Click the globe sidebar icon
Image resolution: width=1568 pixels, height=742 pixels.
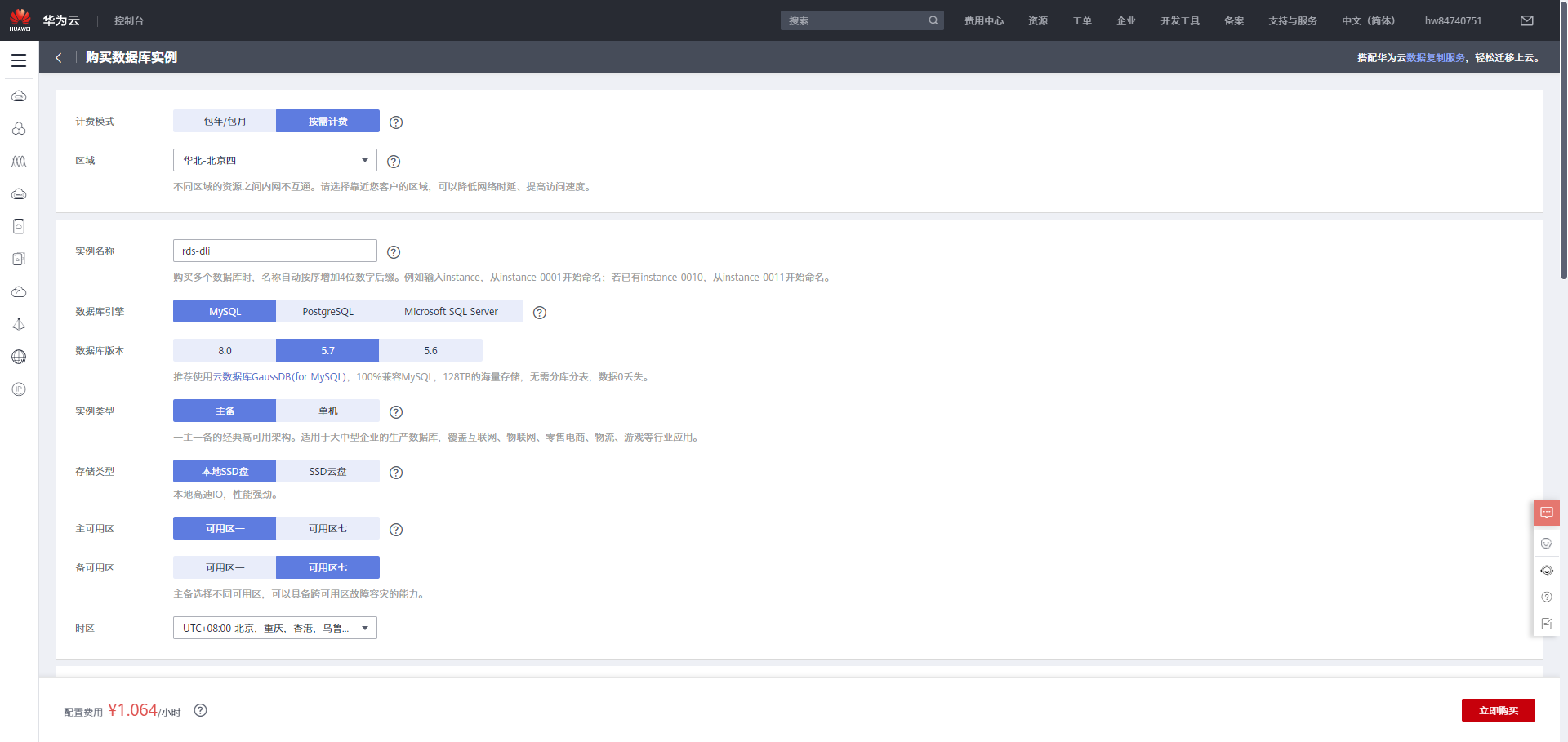(19, 357)
